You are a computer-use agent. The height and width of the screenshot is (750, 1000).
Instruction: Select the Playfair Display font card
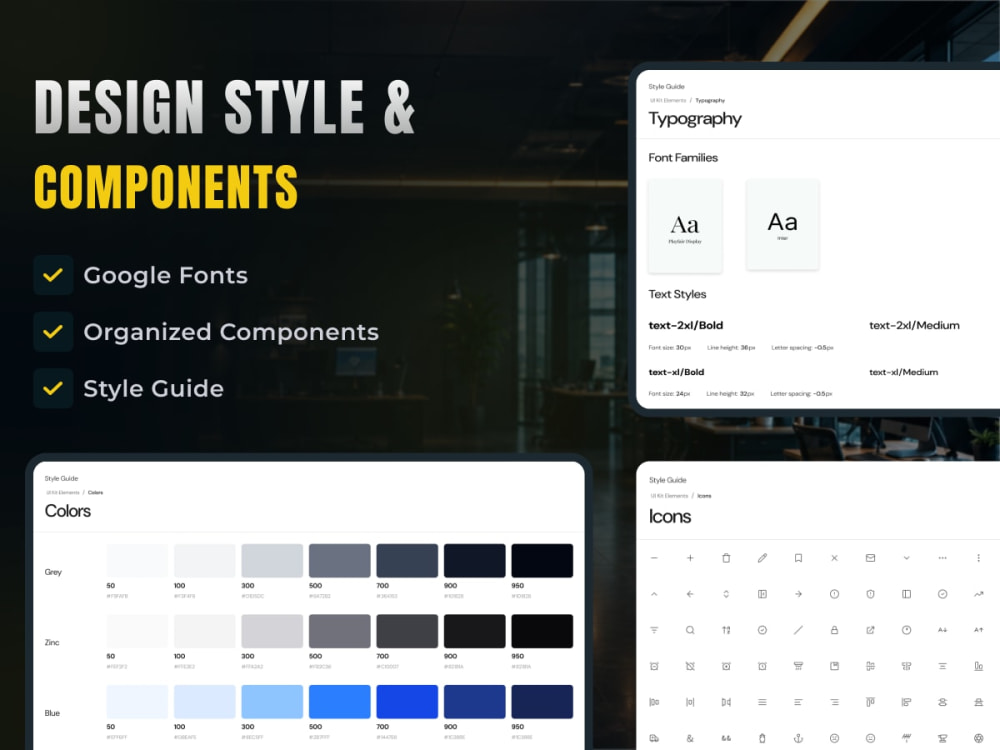685,226
